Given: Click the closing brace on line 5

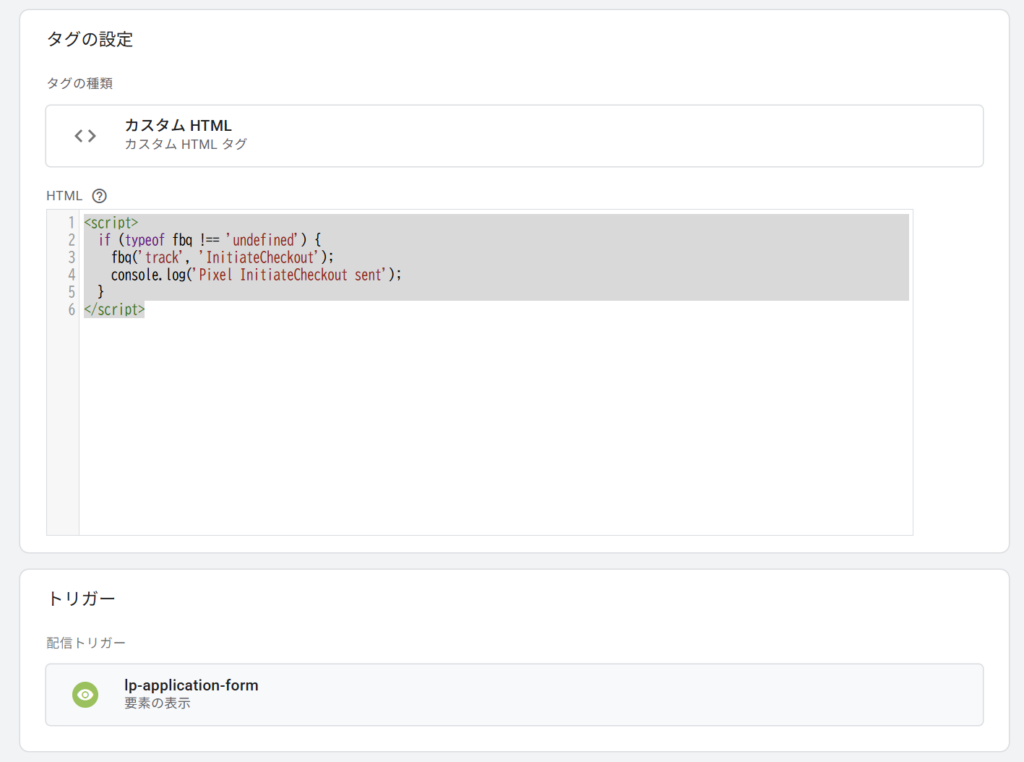Looking at the screenshot, I should pos(101,292).
